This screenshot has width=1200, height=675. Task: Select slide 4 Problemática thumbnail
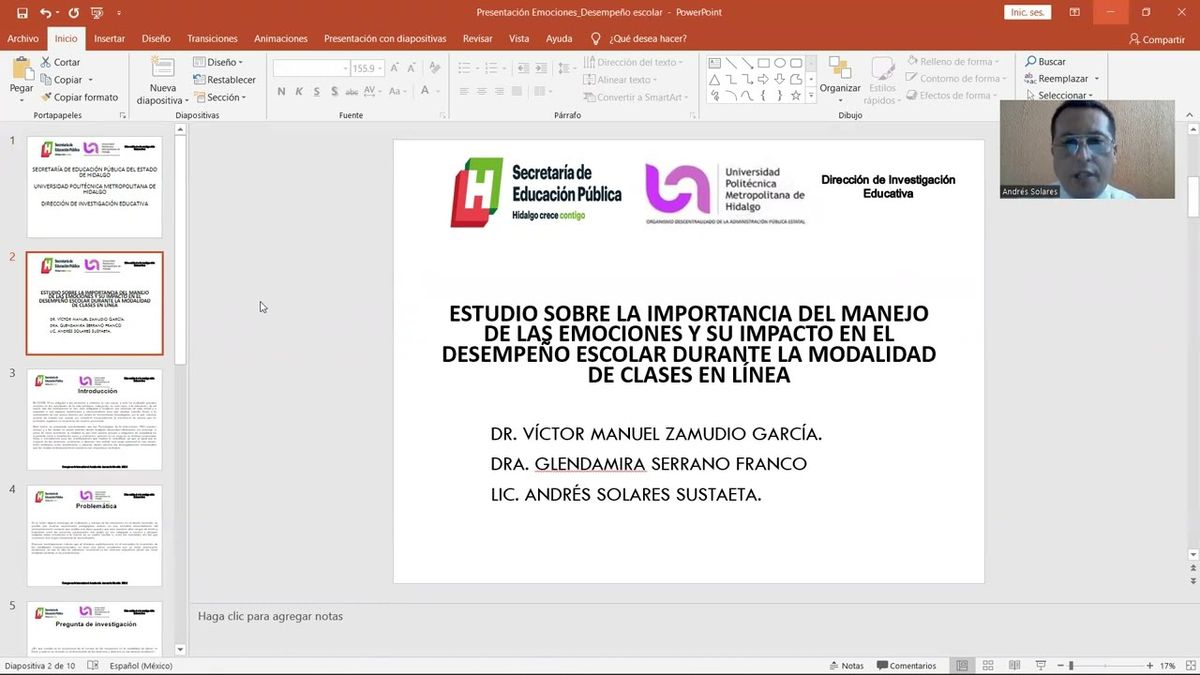click(94, 536)
